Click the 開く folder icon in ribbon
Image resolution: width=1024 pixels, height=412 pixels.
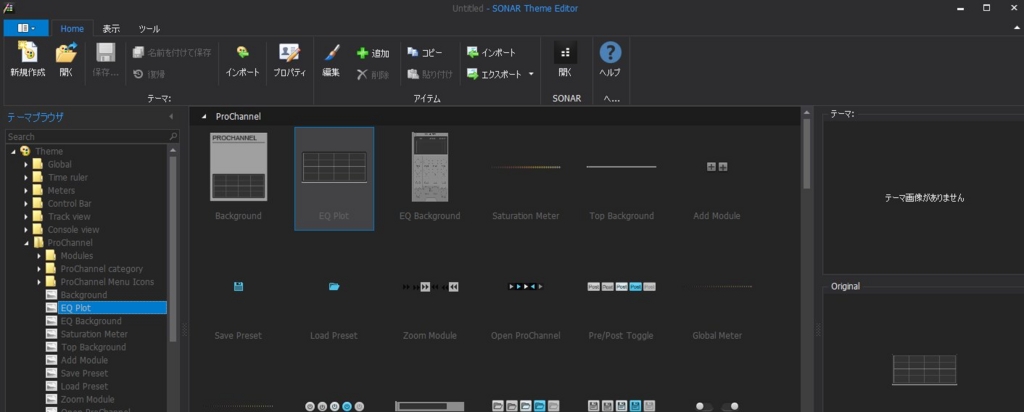(x=66, y=54)
